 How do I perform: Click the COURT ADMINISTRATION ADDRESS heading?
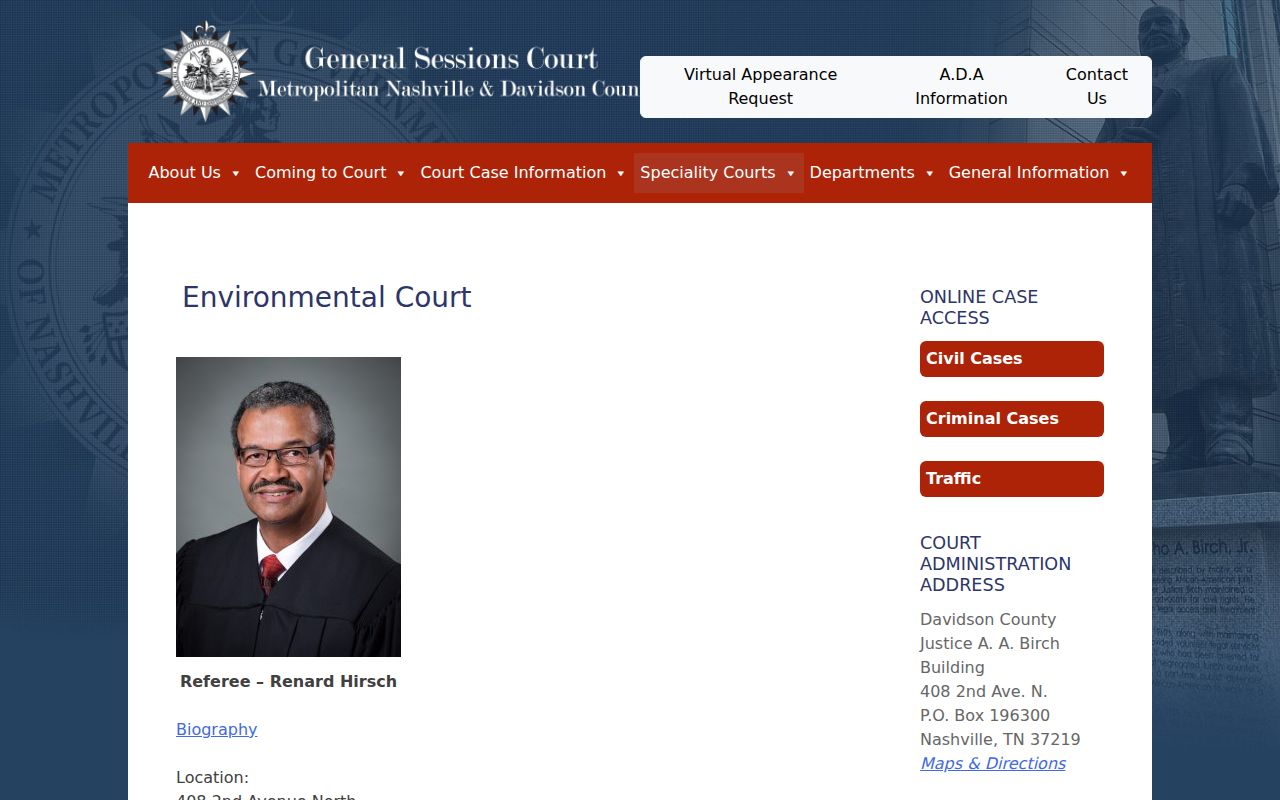click(995, 564)
